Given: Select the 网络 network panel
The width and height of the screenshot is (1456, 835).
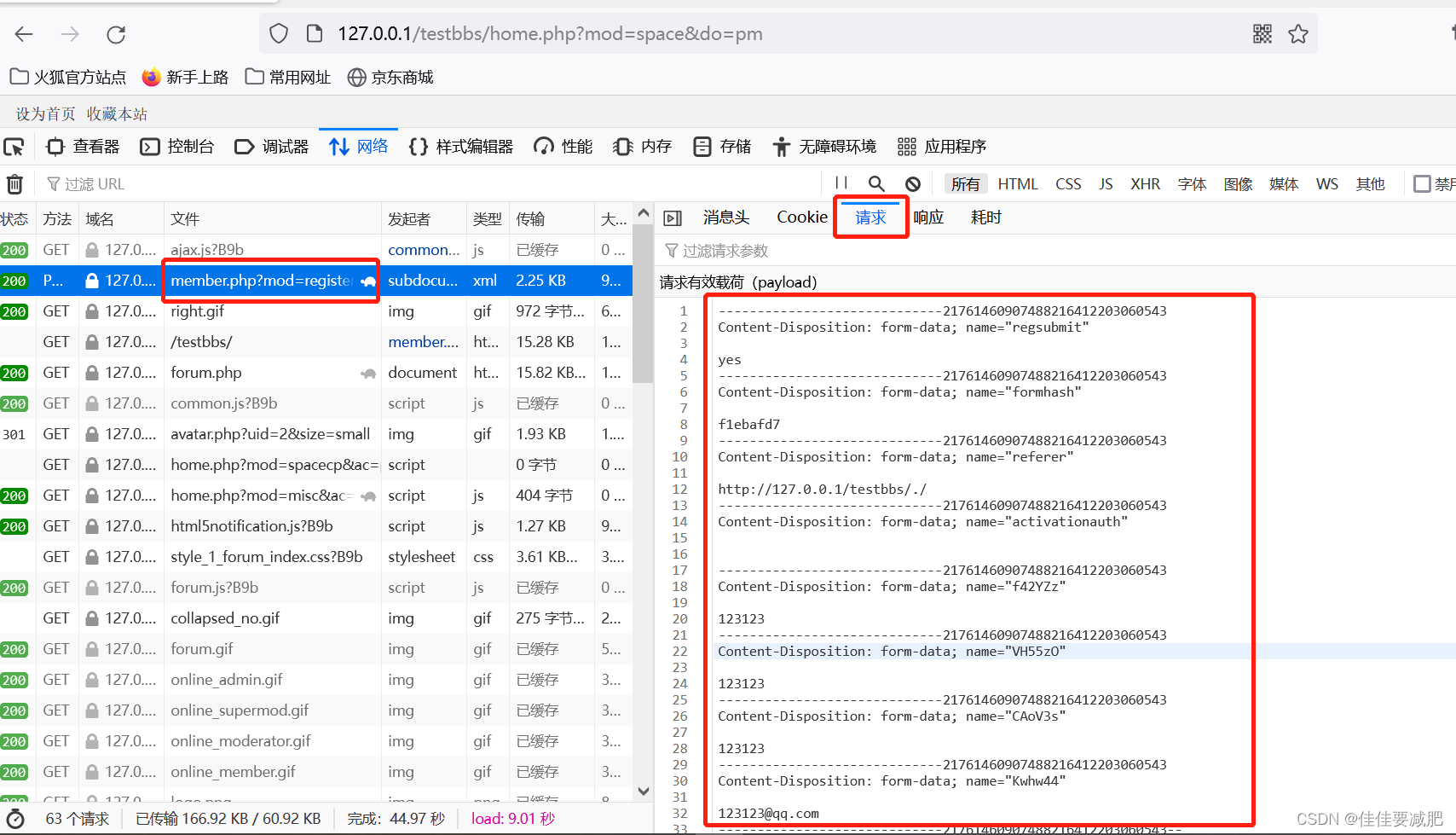Looking at the screenshot, I should tap(359, 147).
